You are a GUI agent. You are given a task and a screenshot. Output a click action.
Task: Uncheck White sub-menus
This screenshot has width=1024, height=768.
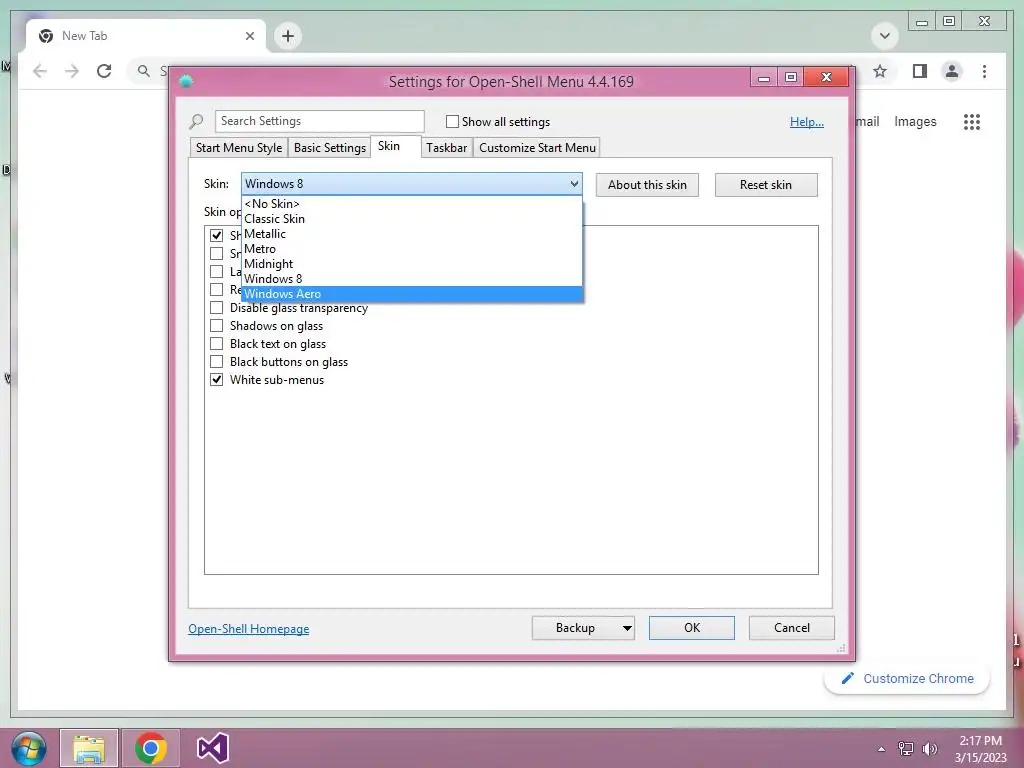216,379
